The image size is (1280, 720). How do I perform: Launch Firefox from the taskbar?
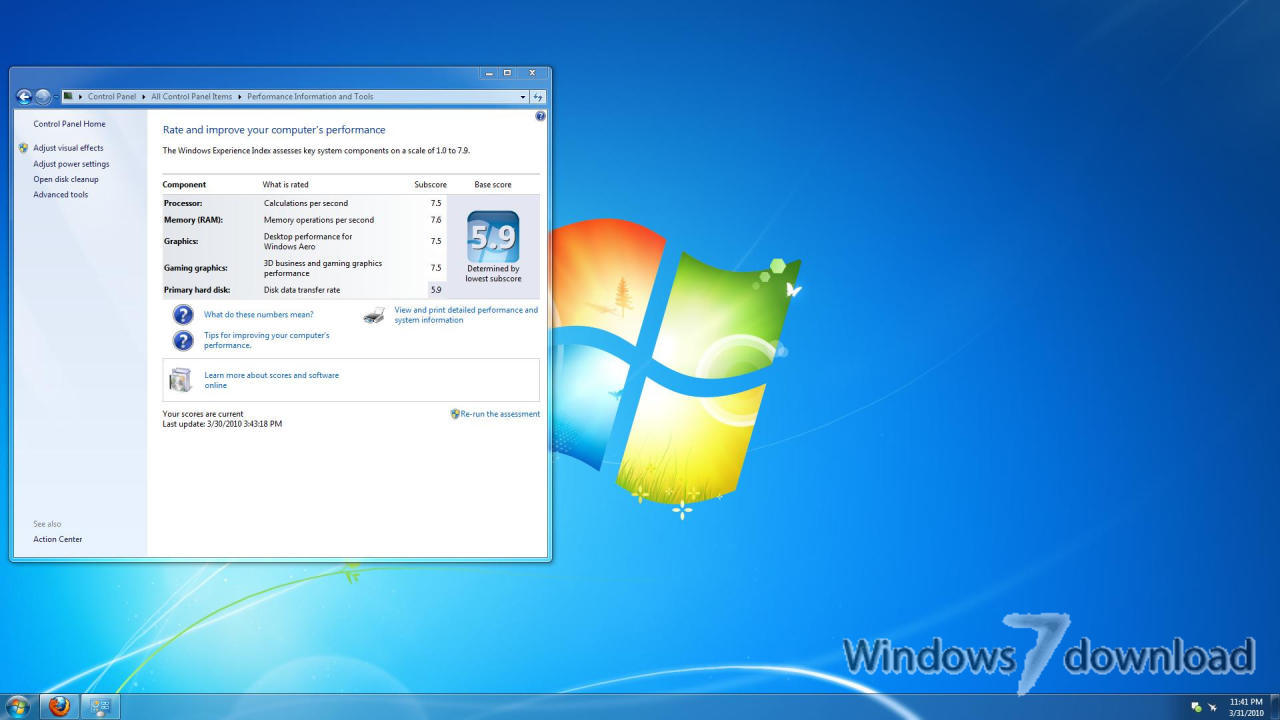point(59,707)
